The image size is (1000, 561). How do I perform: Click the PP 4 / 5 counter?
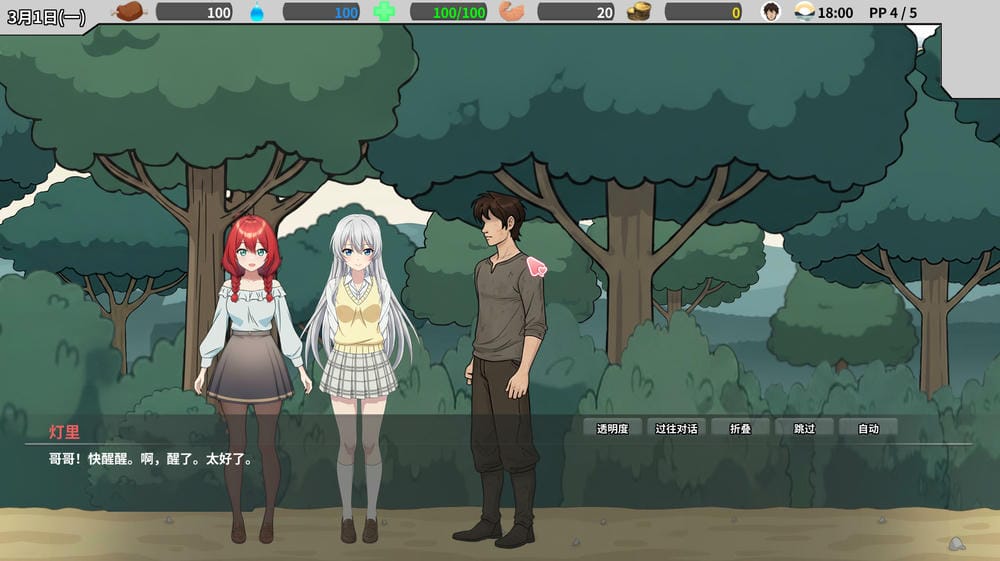(893, 13)
